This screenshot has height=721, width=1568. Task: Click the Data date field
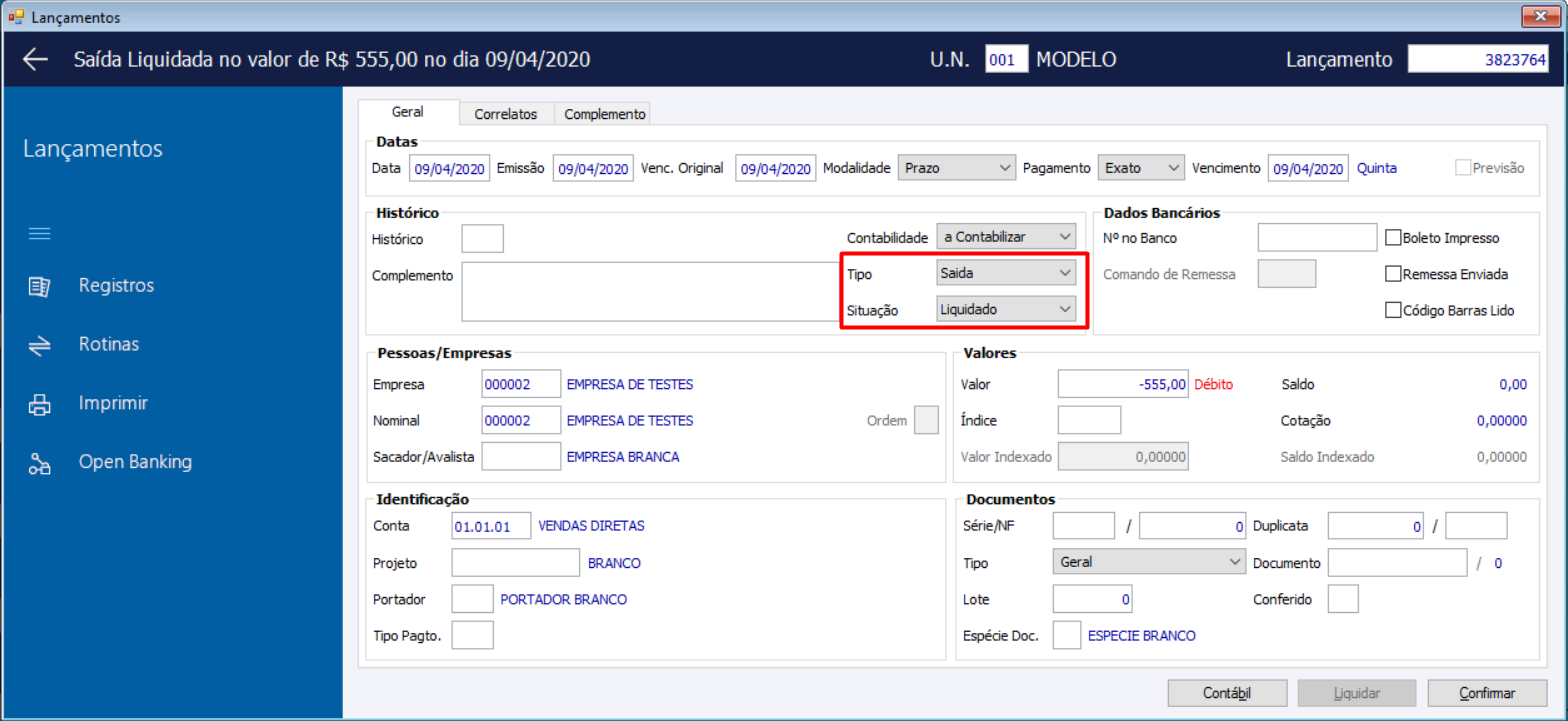tap(449, 169)
